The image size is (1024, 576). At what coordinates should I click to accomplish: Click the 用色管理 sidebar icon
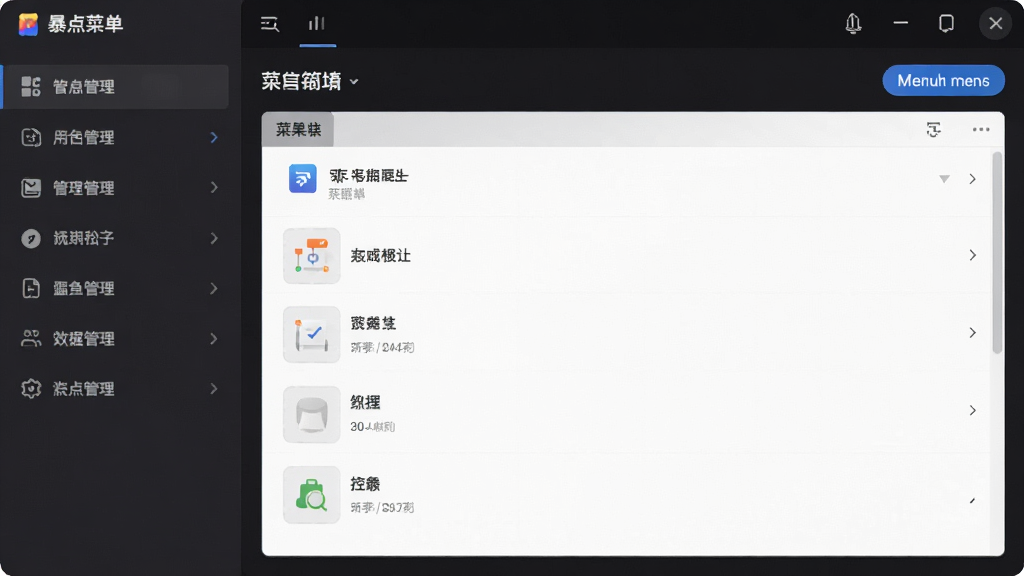(x=31, y=137)
